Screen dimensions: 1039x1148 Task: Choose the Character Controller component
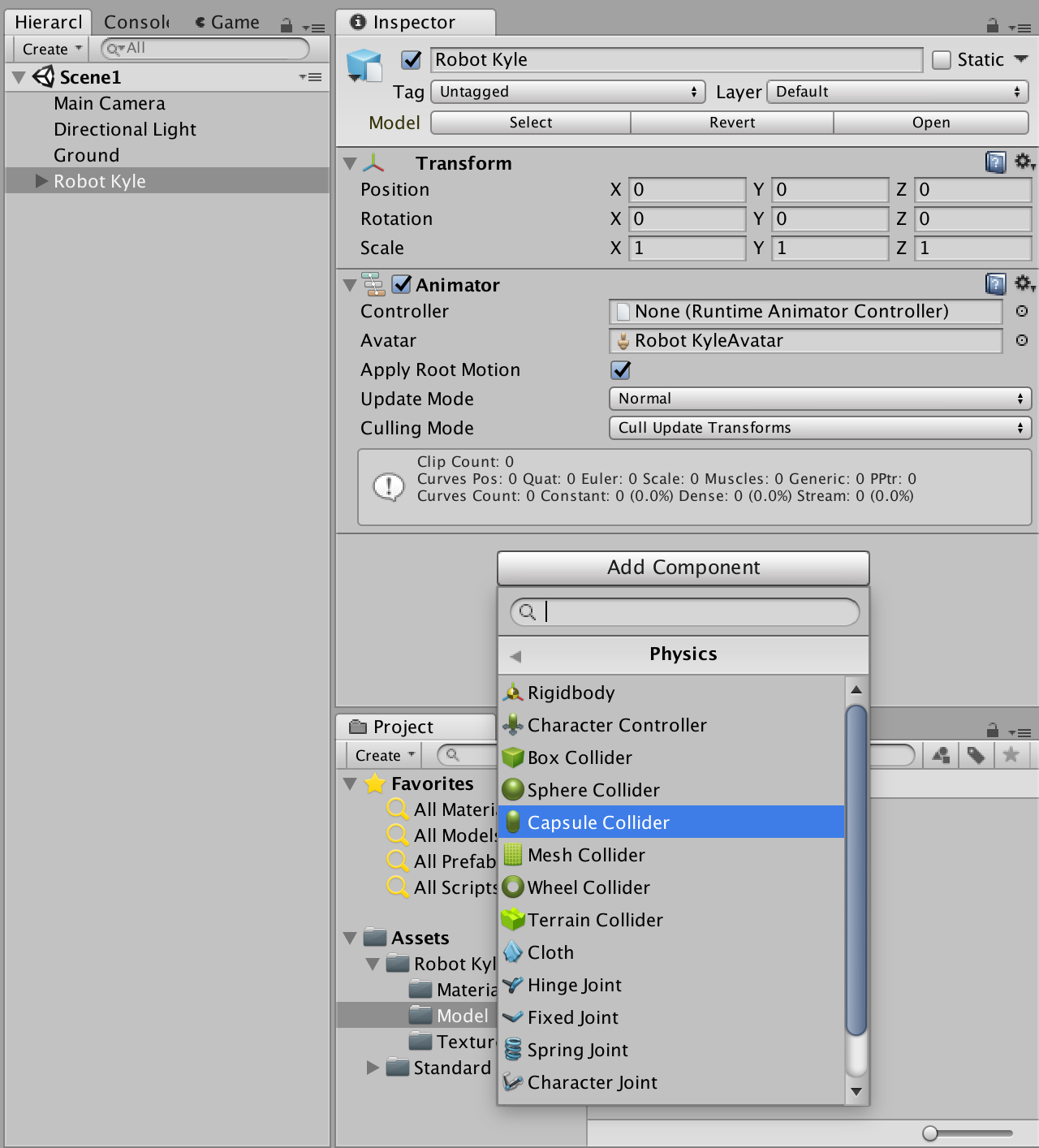pyautogui.click(x=617, y=725)
